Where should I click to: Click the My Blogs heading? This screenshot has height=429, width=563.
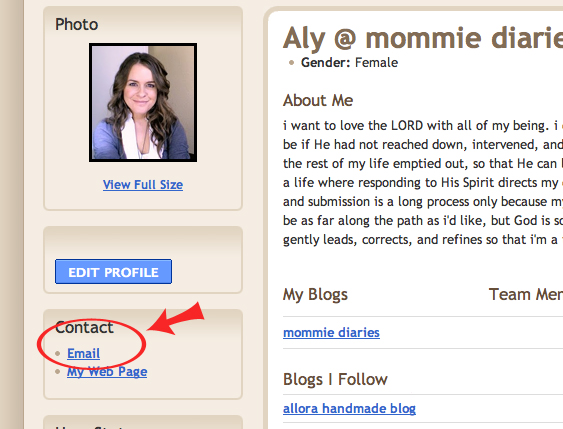pos(315,295)
